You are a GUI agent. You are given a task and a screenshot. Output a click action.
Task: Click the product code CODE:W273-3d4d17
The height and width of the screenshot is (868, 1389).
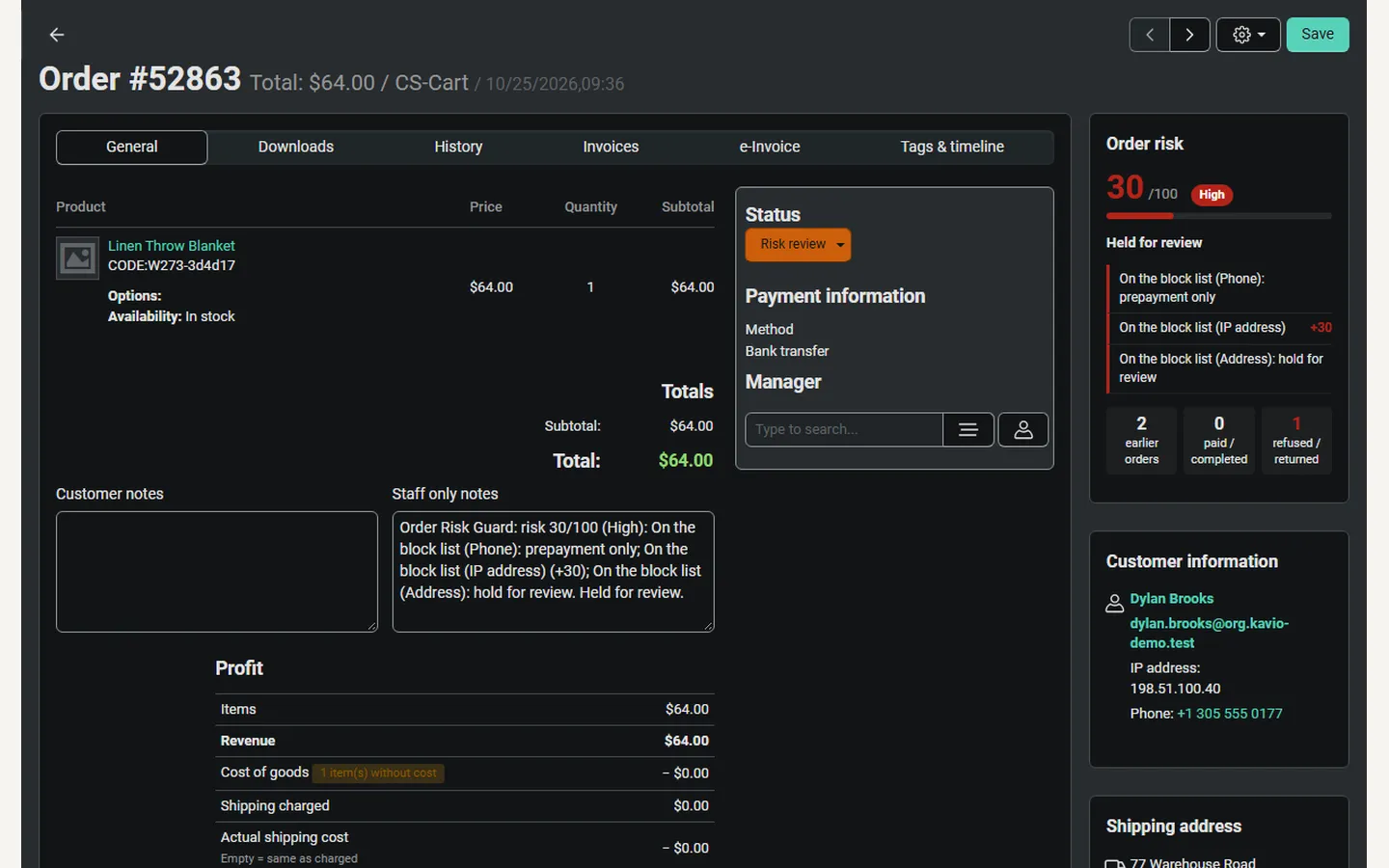click(x=172, y=265)
